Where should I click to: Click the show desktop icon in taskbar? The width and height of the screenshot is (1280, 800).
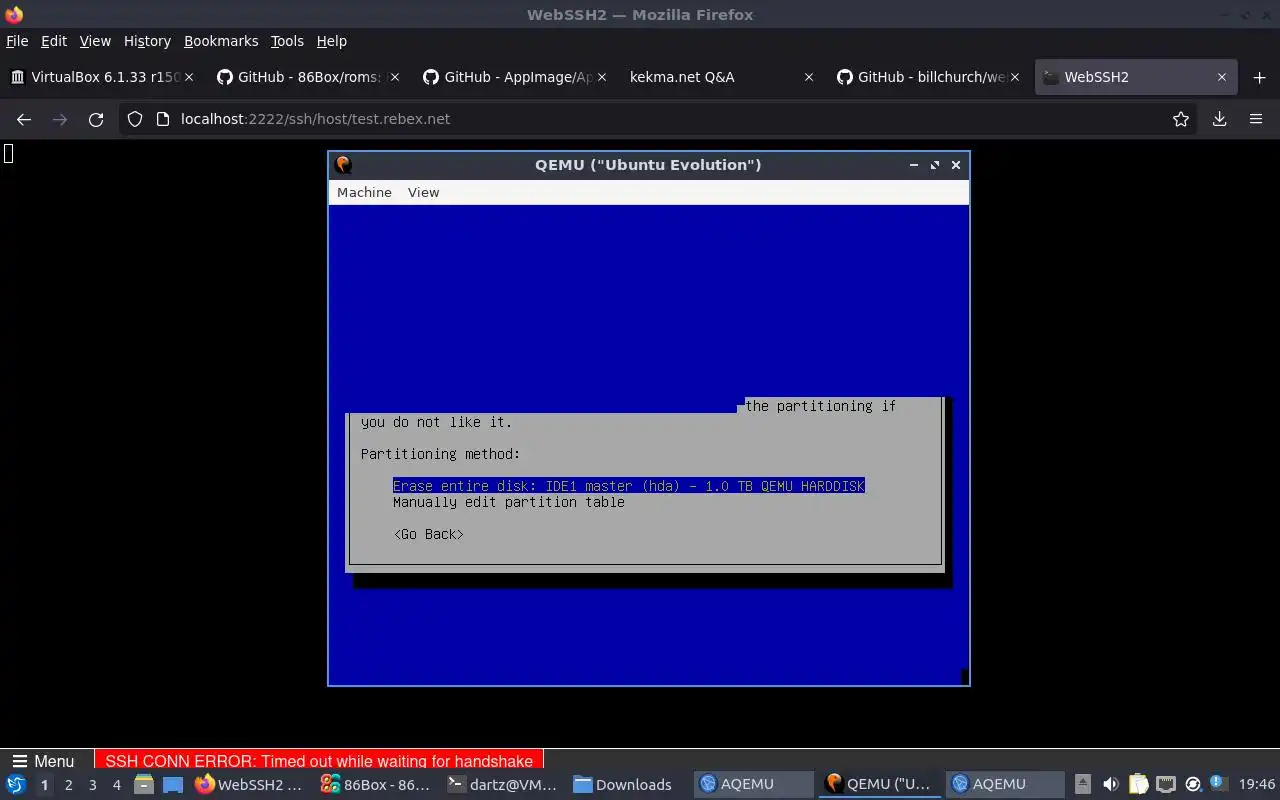[173, 785]
